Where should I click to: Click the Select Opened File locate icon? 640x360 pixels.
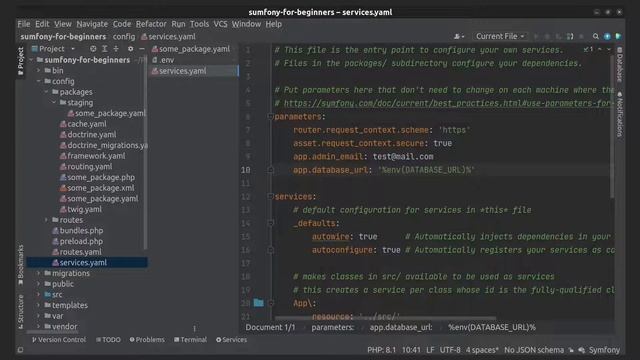coord(93,49)
